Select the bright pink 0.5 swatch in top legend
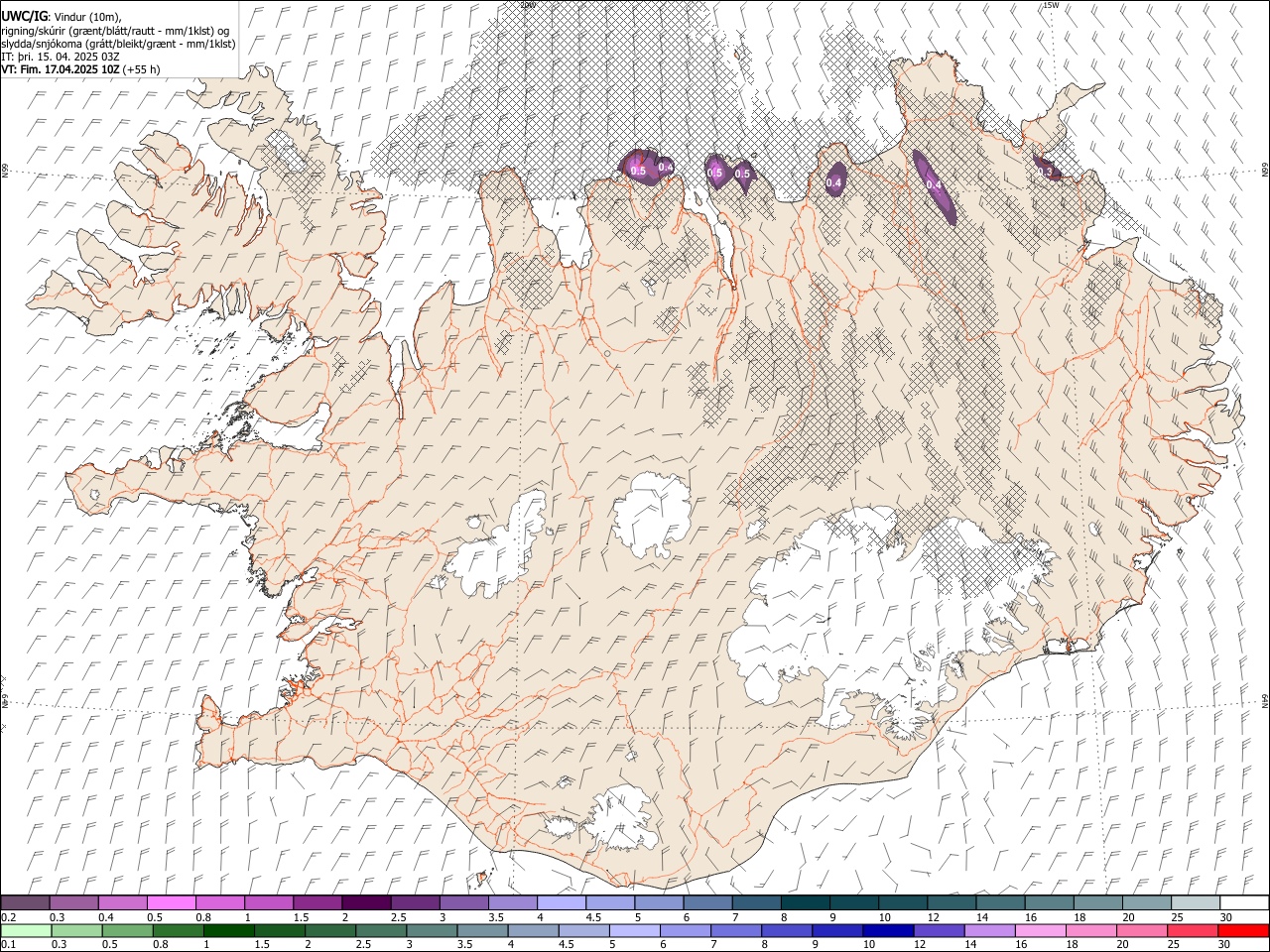Image resolution: width=1270 pixels, height=952 pixels. tap(171, 903)
